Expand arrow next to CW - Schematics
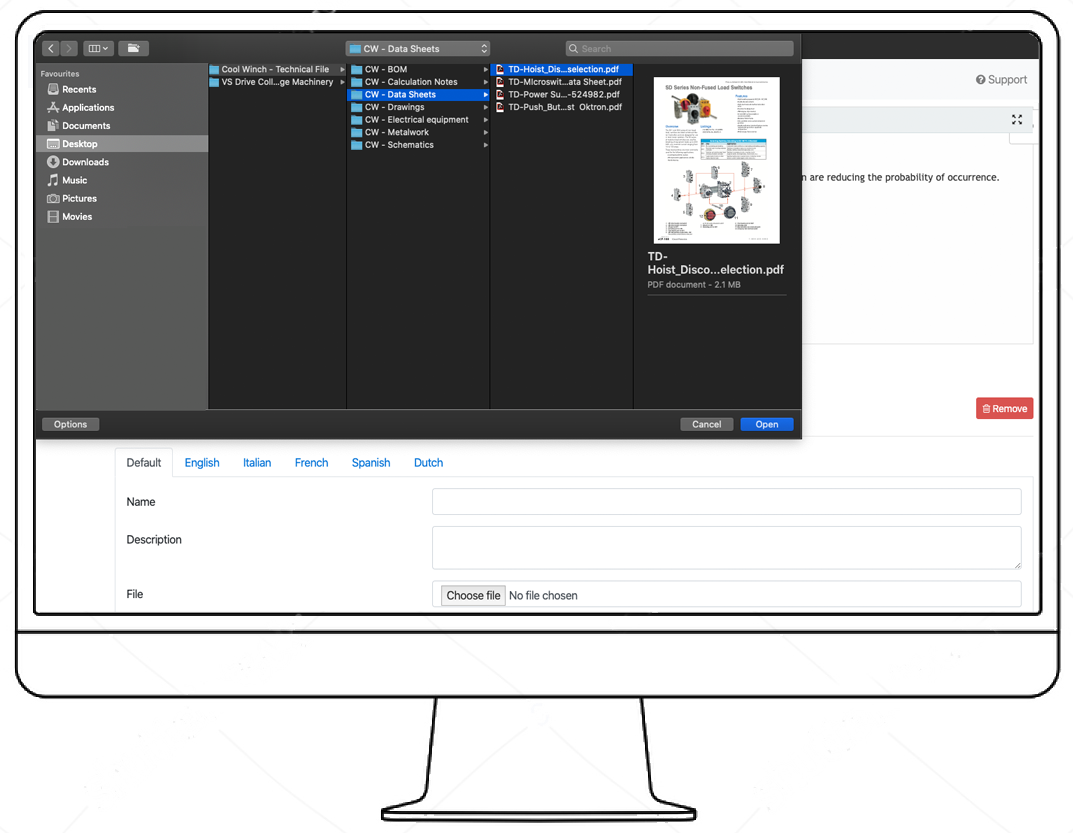 pos(485,144)
